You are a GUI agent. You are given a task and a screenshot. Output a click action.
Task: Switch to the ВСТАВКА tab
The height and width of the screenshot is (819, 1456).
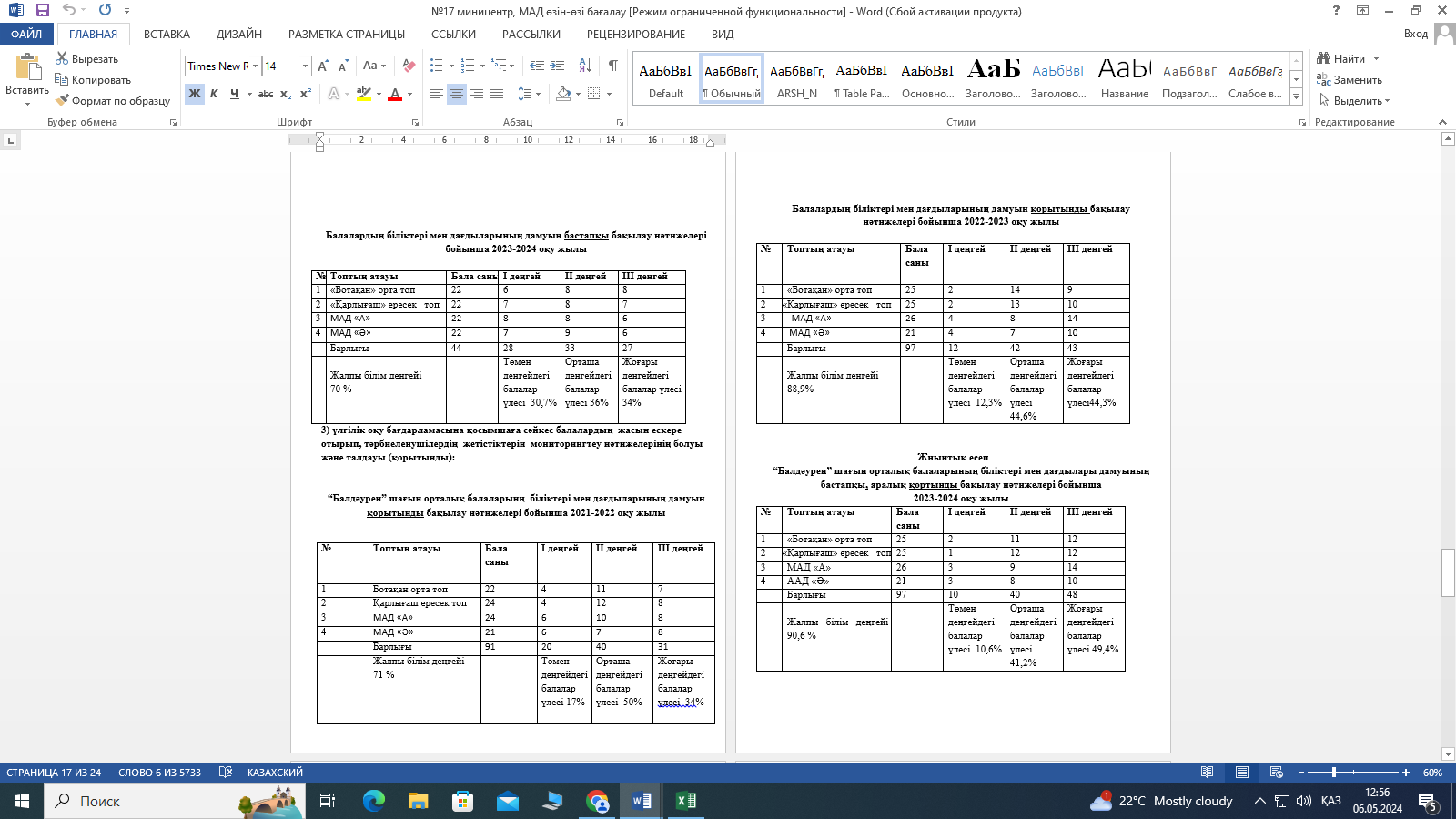pyautogui.click(x=167, y=34)
